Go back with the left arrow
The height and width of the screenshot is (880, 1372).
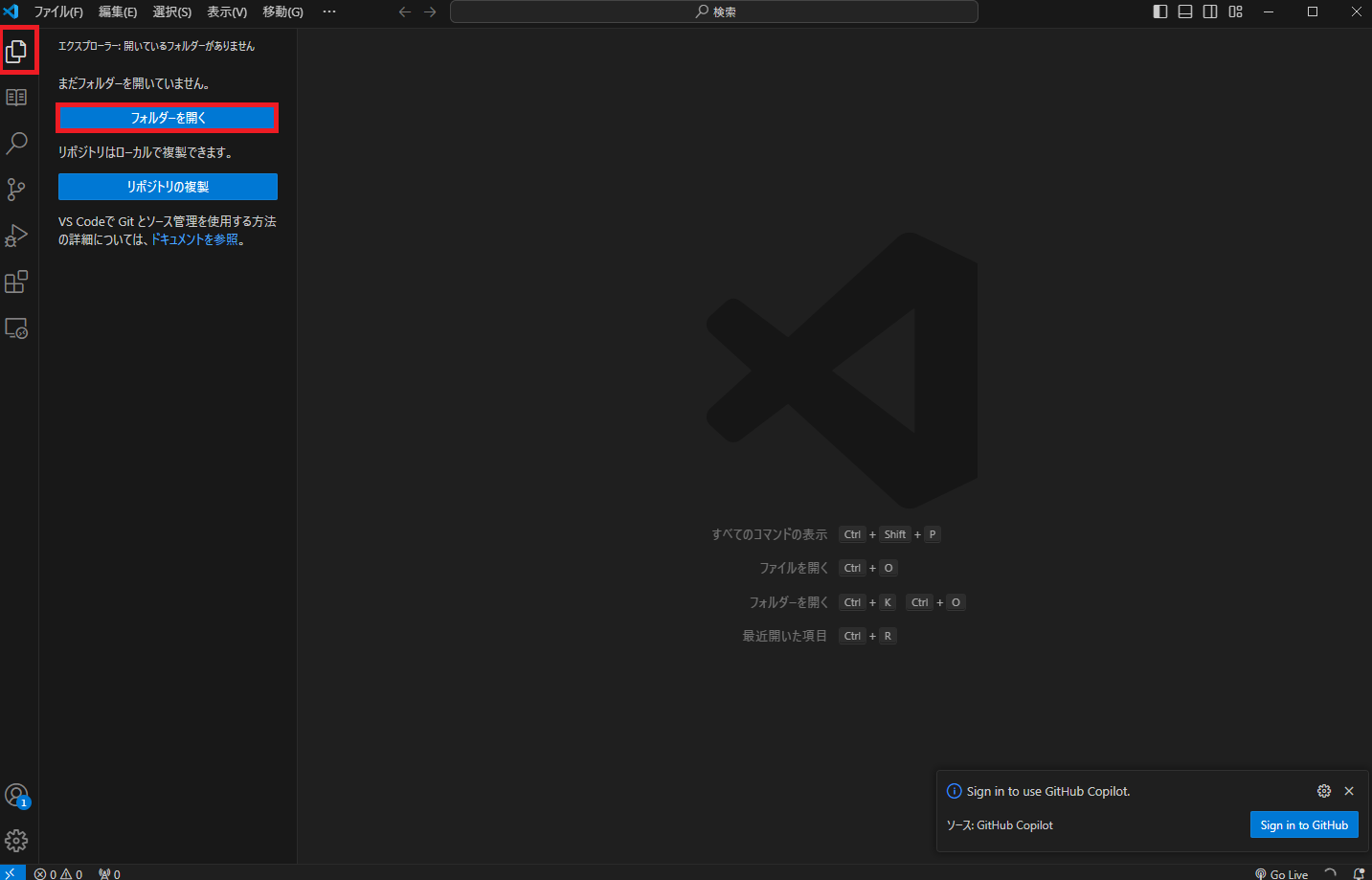pyautogui.click(x=405, y=11)
